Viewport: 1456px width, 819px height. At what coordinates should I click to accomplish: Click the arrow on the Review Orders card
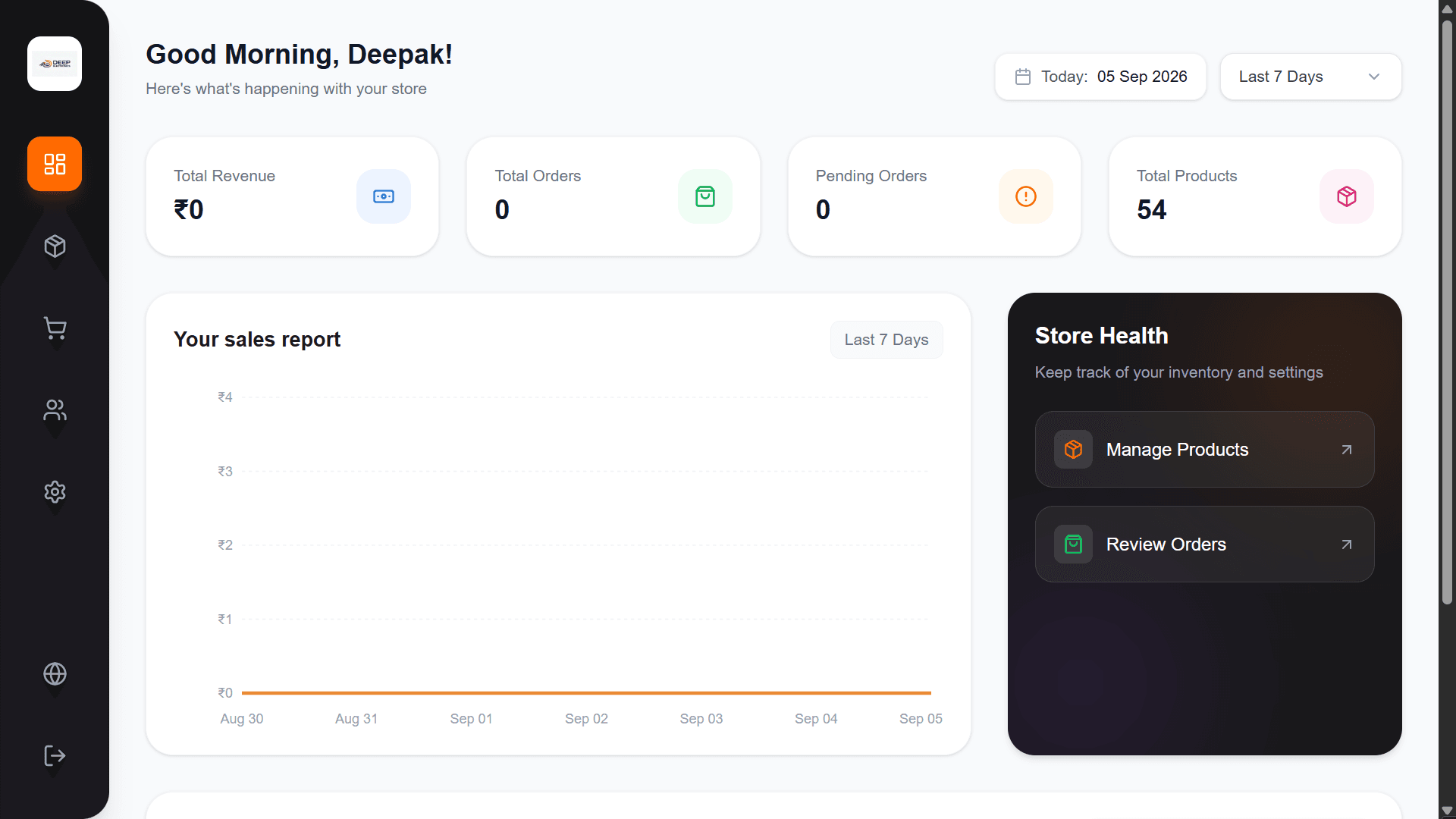tap(1347, 544)
